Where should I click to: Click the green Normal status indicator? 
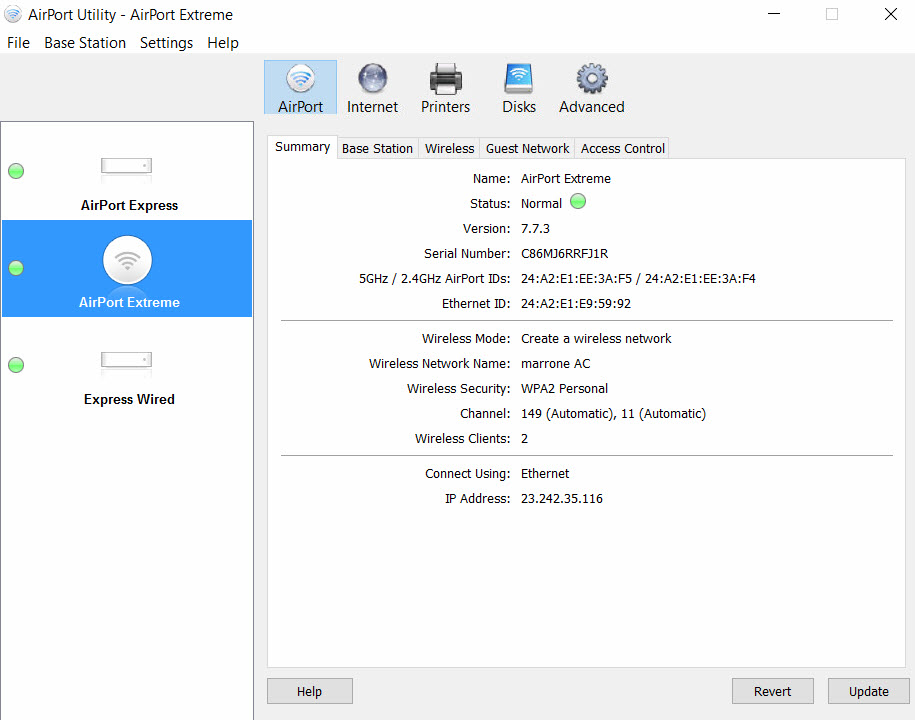(x=578, y=202)
